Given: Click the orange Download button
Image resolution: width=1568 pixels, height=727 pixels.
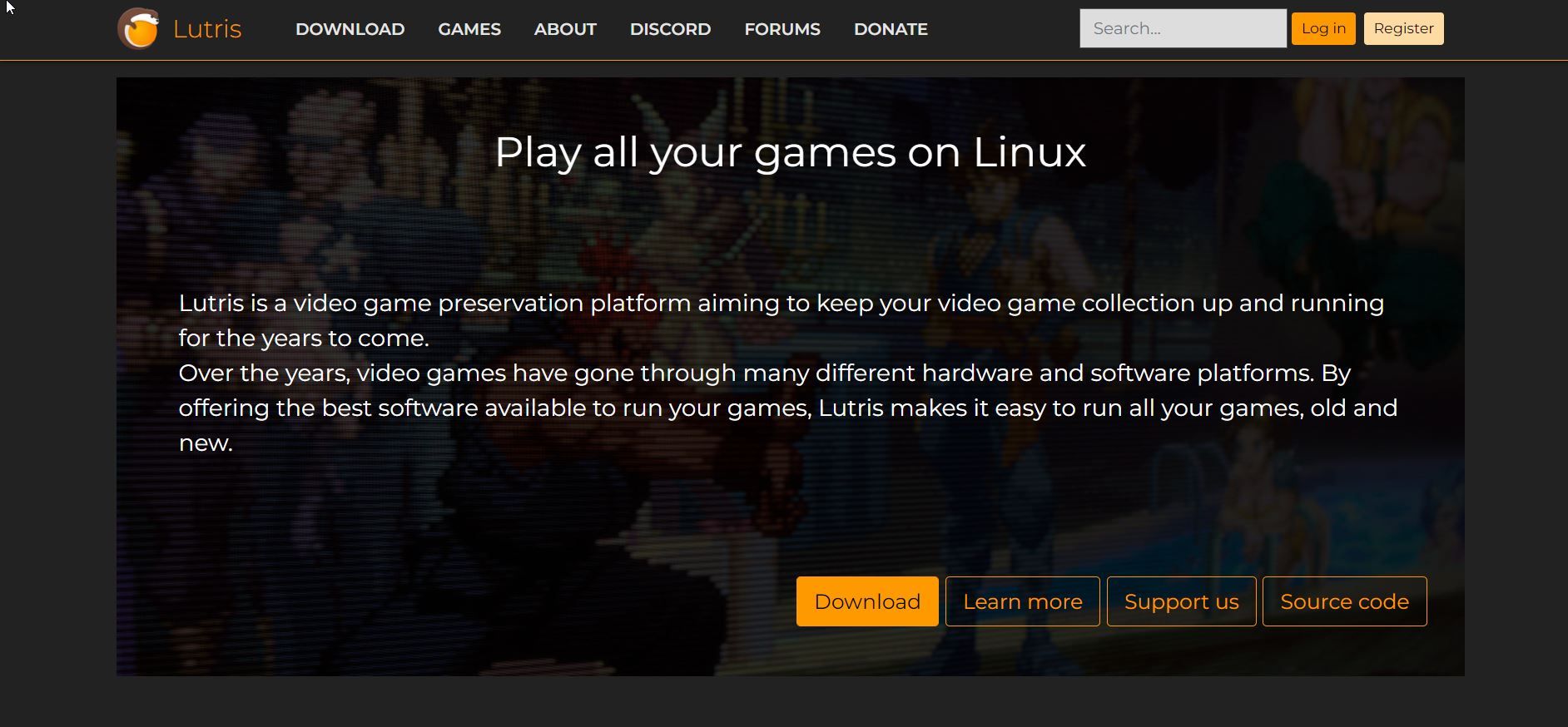Looking at the screenshot, I should [867, 601].
